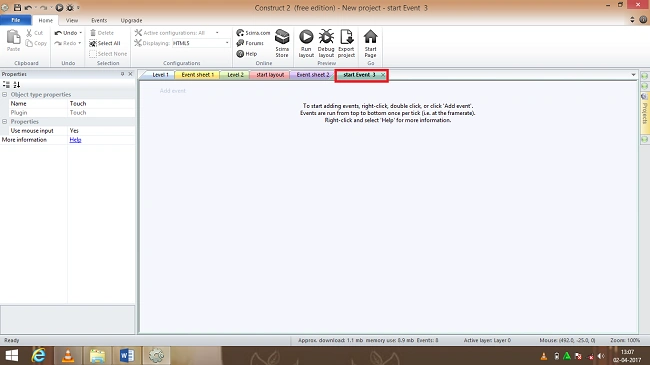Run layout with the play button
Screen dimensions: 650x365
point(306,43)
